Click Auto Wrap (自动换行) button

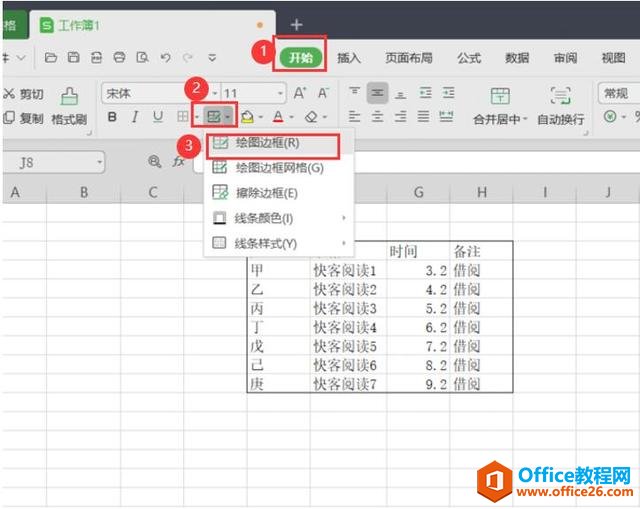[560, 107]
